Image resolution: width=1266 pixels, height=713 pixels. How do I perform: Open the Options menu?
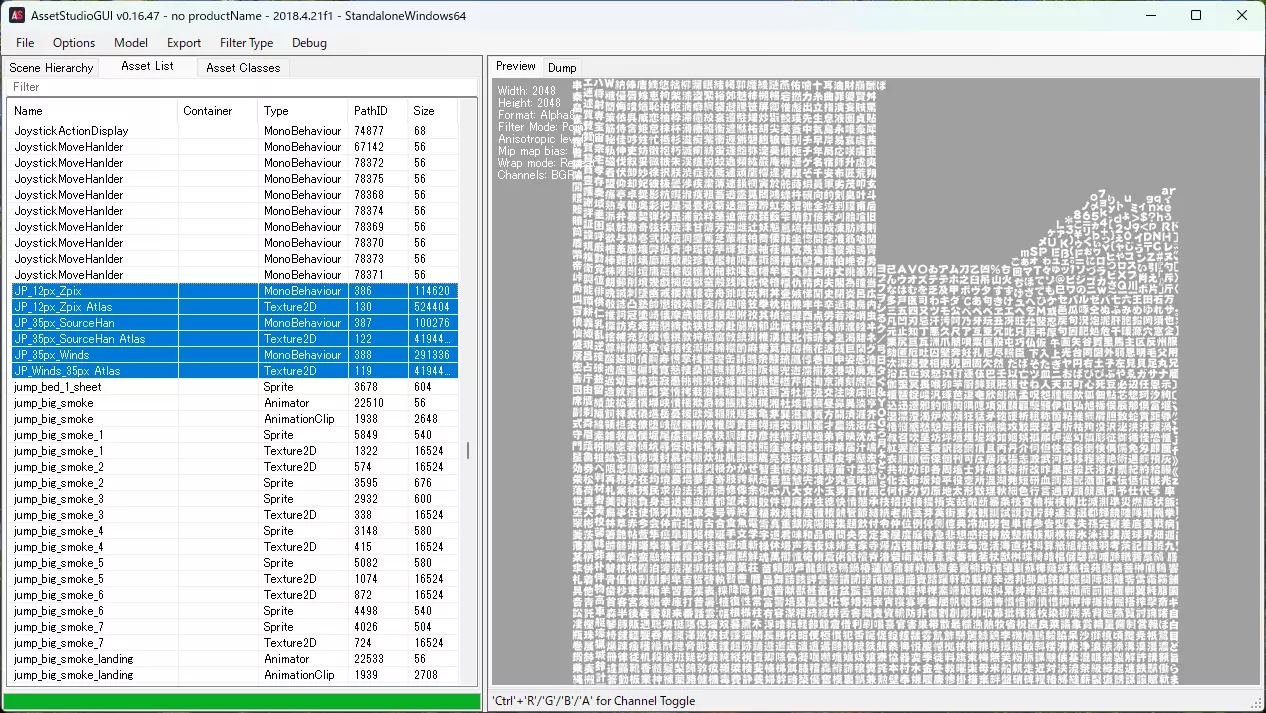[x=74, y=43]
